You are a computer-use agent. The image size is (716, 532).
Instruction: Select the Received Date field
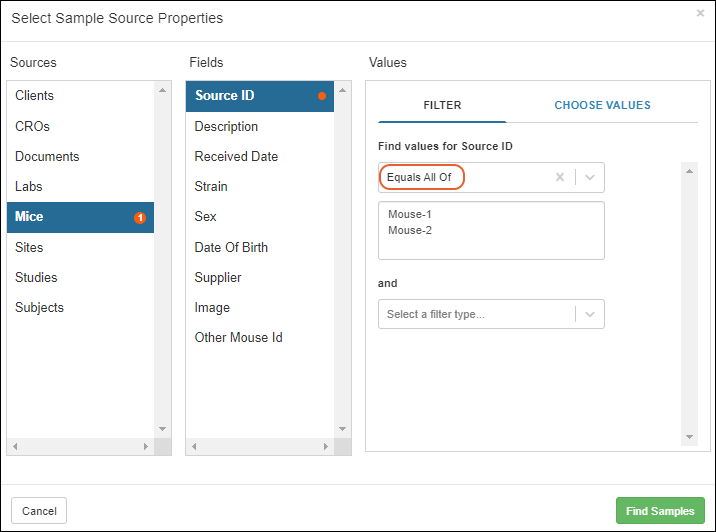point(236,156)
